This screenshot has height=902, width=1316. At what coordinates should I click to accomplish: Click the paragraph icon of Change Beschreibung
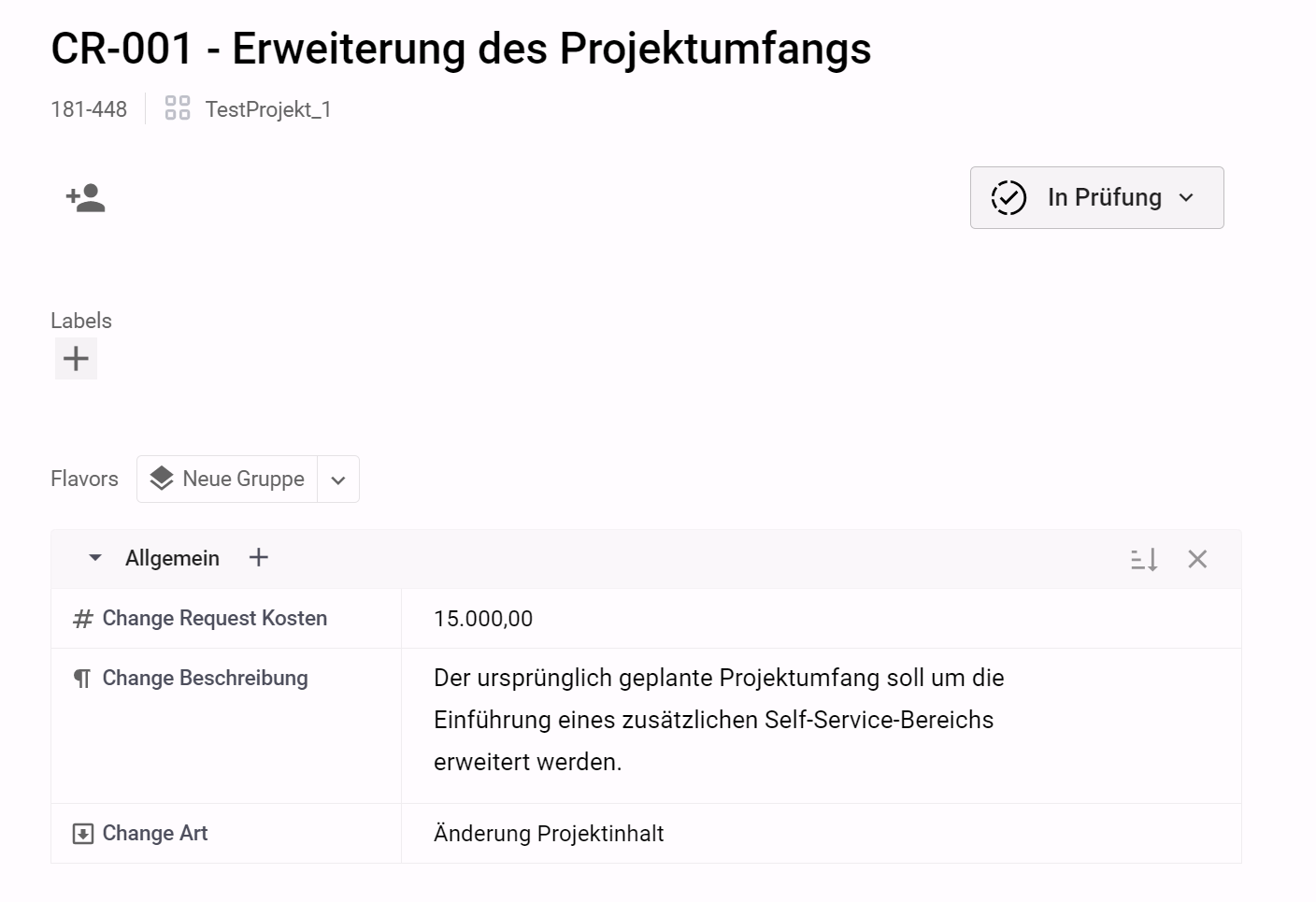(x=82, y=679)
